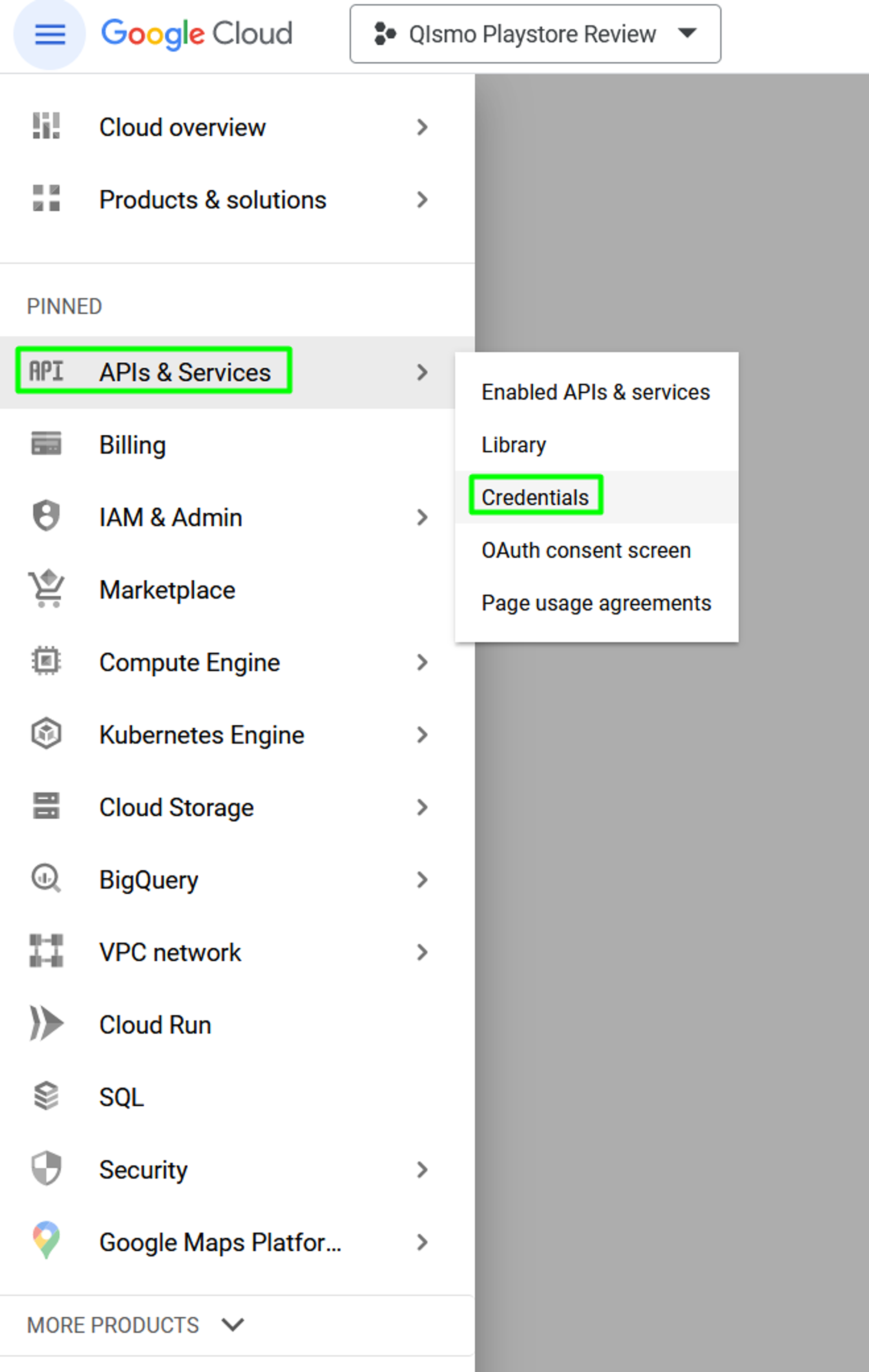The height and width of the screenshot is (1372, 869).
Task: Click the Cloud Run arrows icon
Action: 46,1024
